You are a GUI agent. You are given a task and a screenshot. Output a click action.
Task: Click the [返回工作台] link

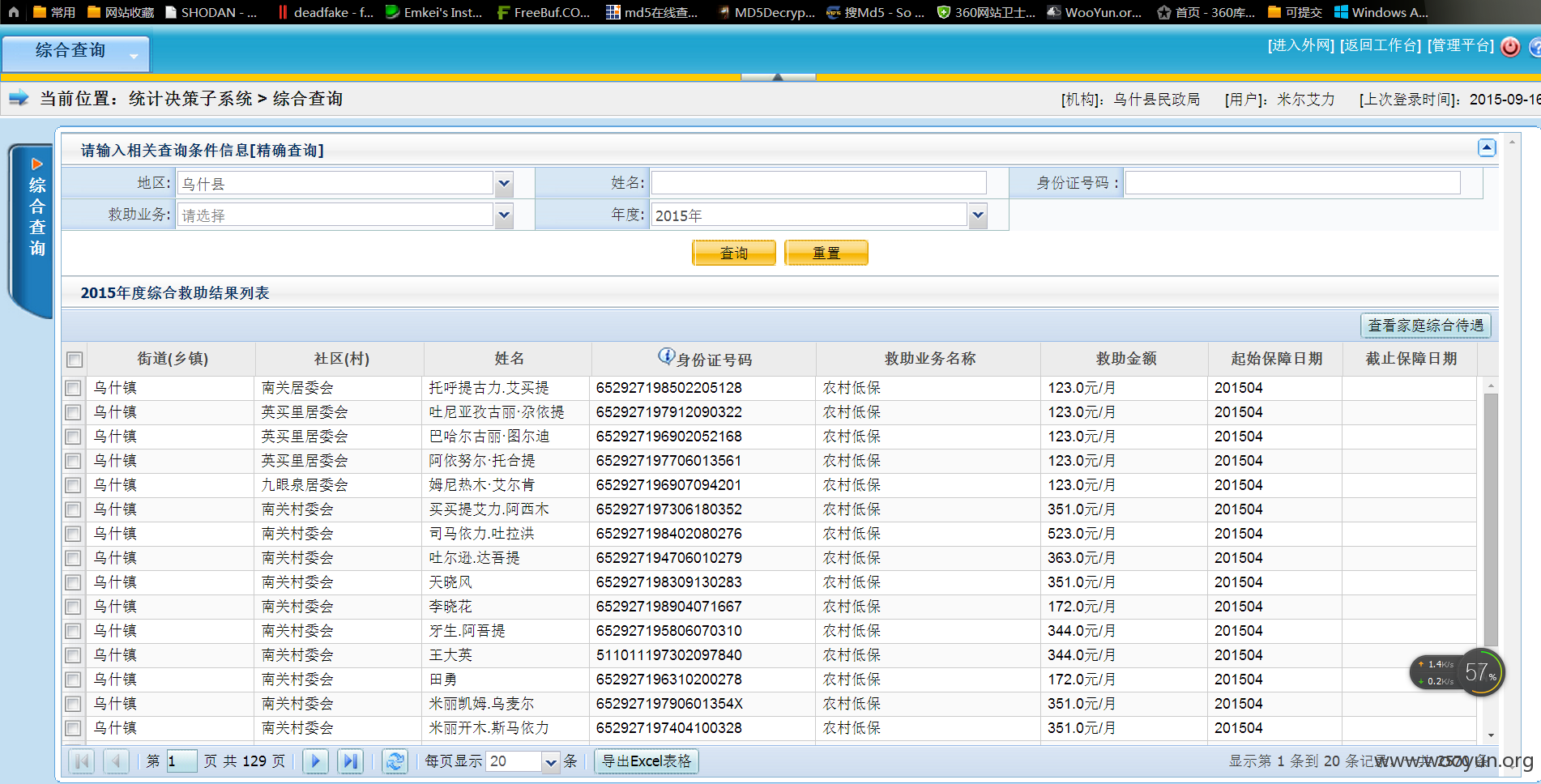(1381, 45)
